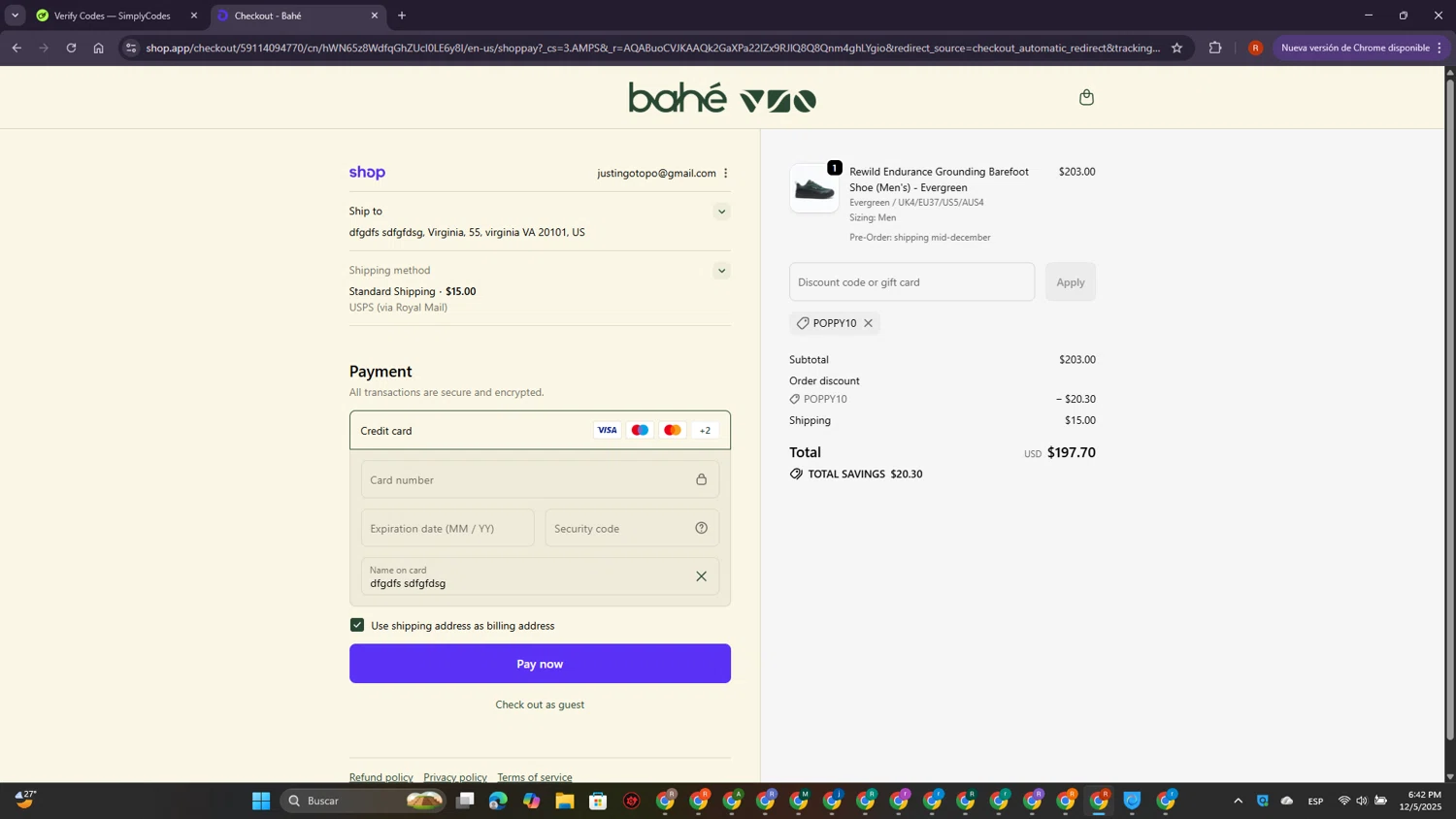This screenshot has width=1456, height=819.
Task: Click the Visa card icon
Action: pos(607,430)
